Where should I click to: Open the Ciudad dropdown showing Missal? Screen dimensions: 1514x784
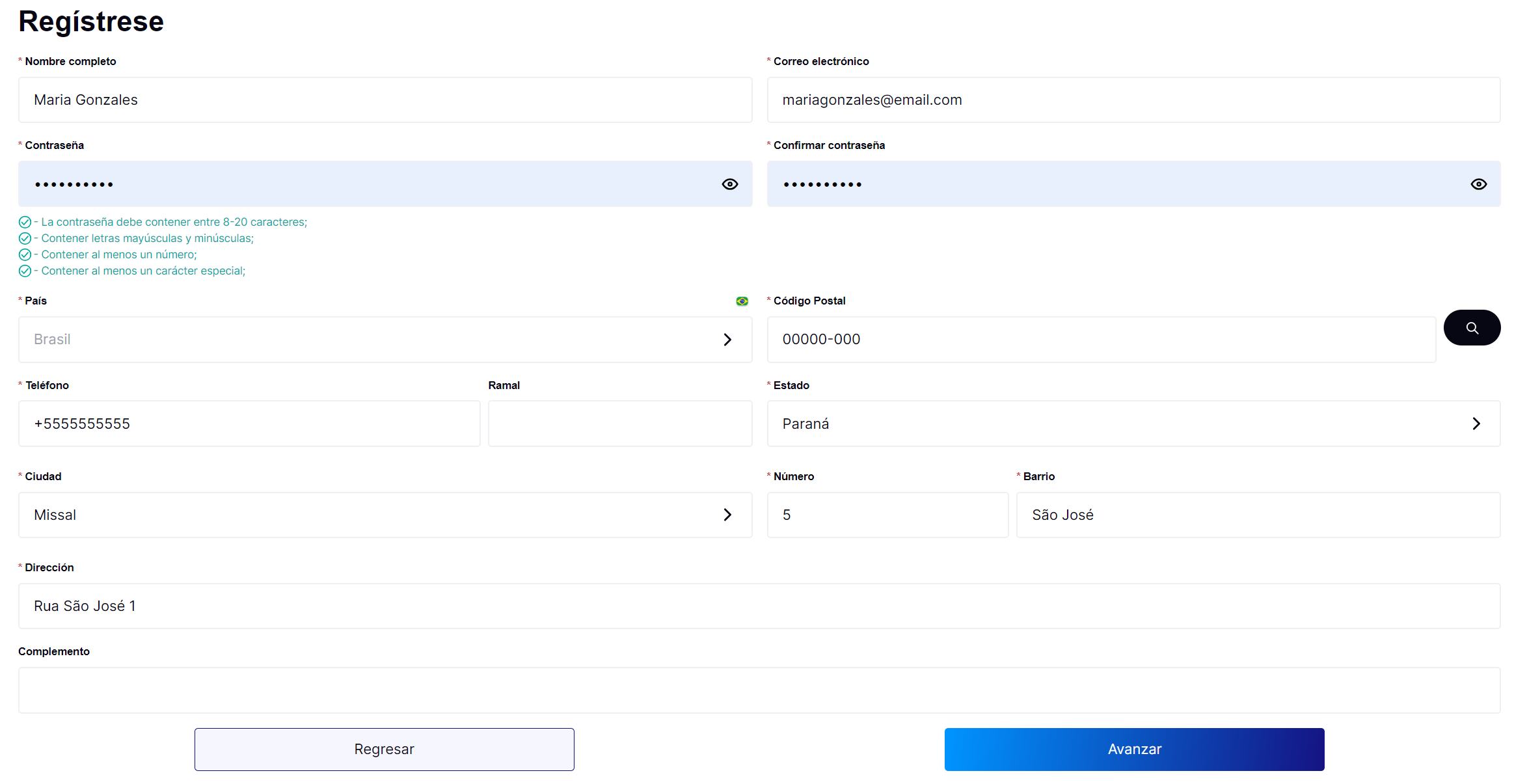(385, 515)
